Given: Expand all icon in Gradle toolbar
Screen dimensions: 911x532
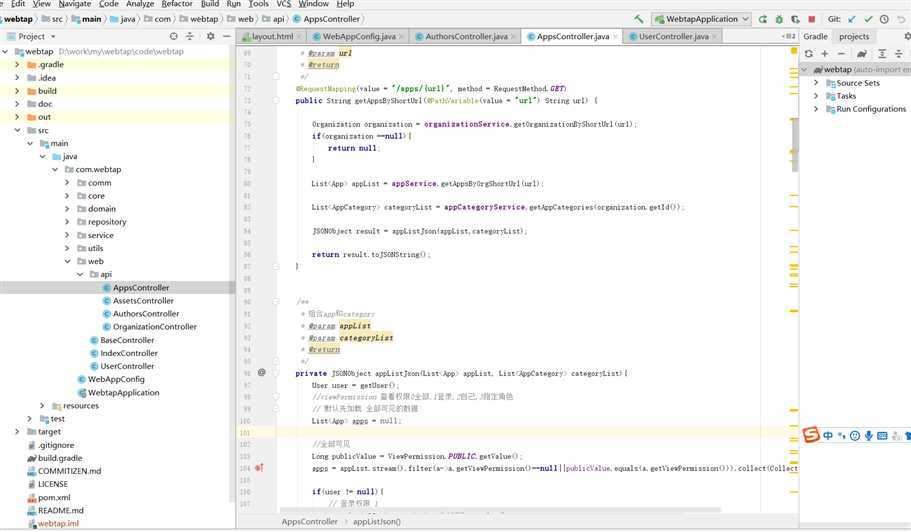Looking at the screenshot, I should pos(882,53).
